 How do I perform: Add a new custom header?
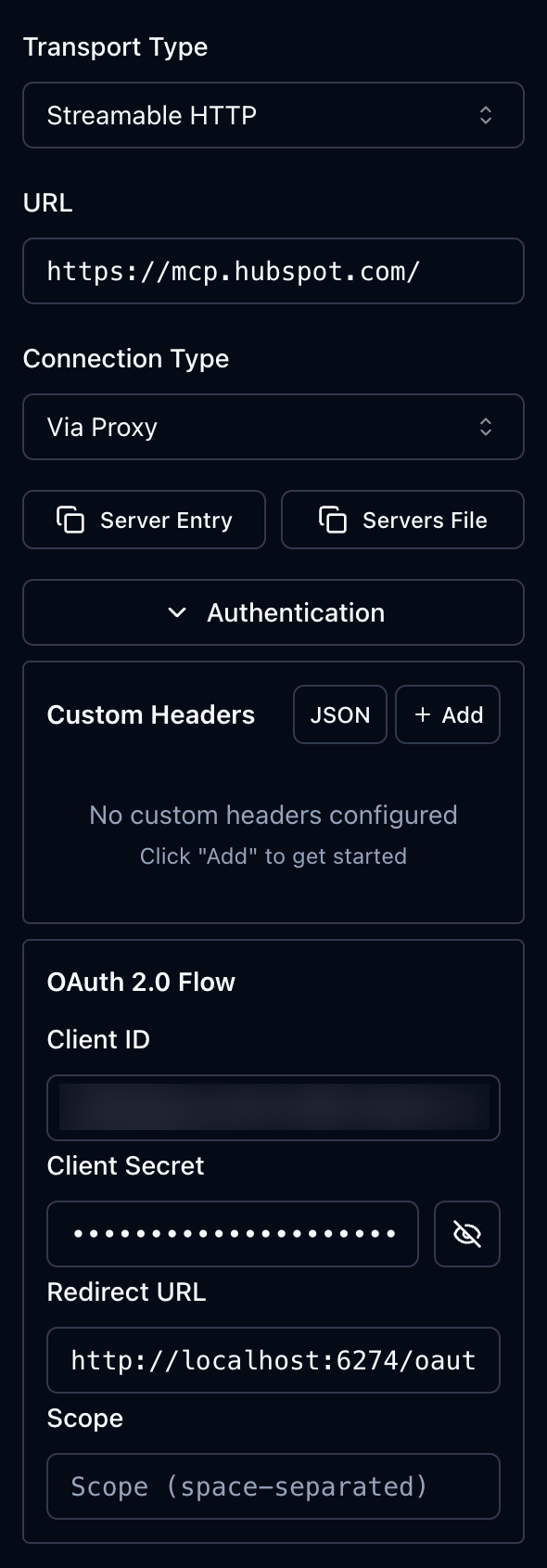click(x=448, y=714)
